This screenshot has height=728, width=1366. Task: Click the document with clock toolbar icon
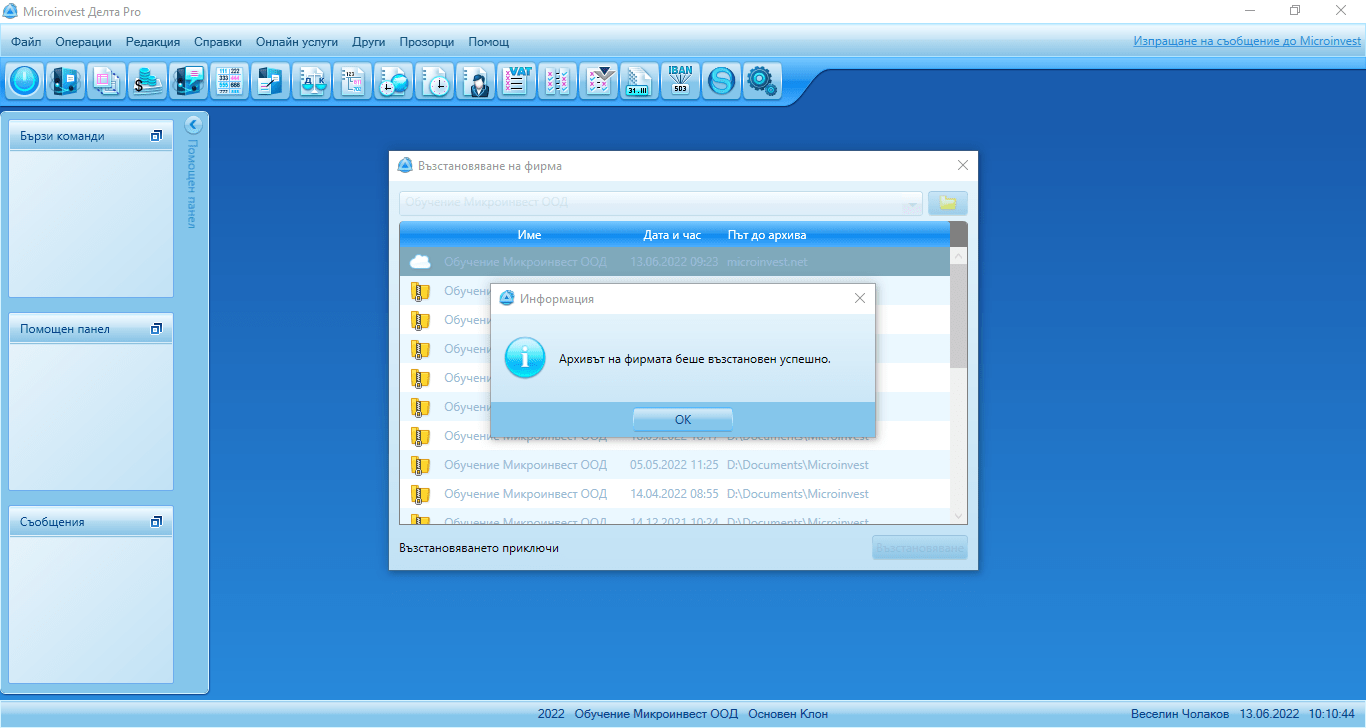[x=434, y=81]
